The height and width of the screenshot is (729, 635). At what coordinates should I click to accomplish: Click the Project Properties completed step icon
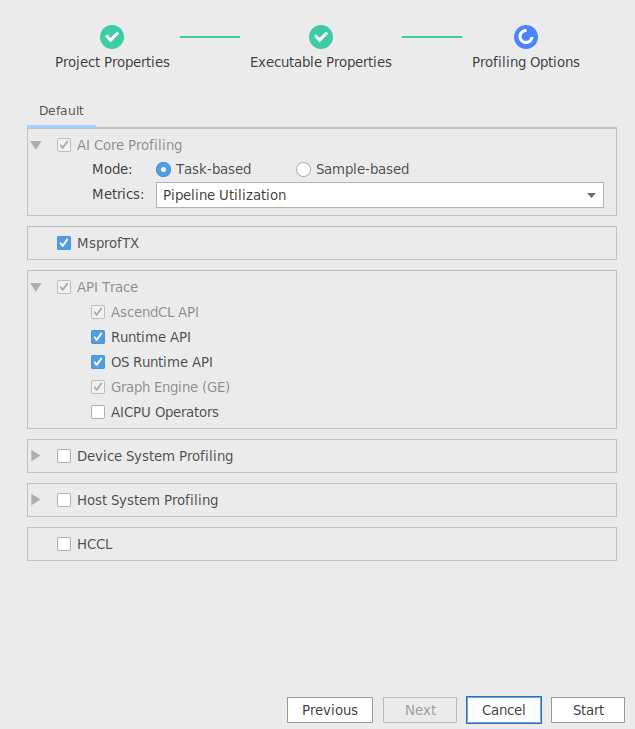(112, 37)
